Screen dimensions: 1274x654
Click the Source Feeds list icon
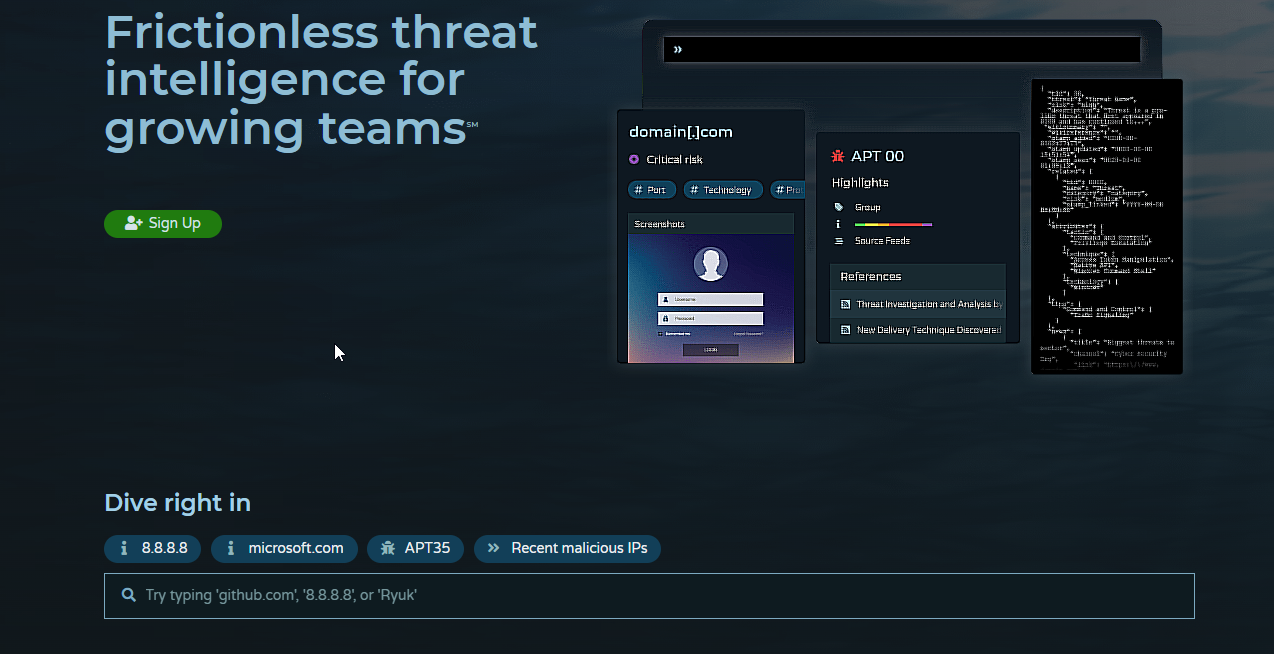pos(838,241)
